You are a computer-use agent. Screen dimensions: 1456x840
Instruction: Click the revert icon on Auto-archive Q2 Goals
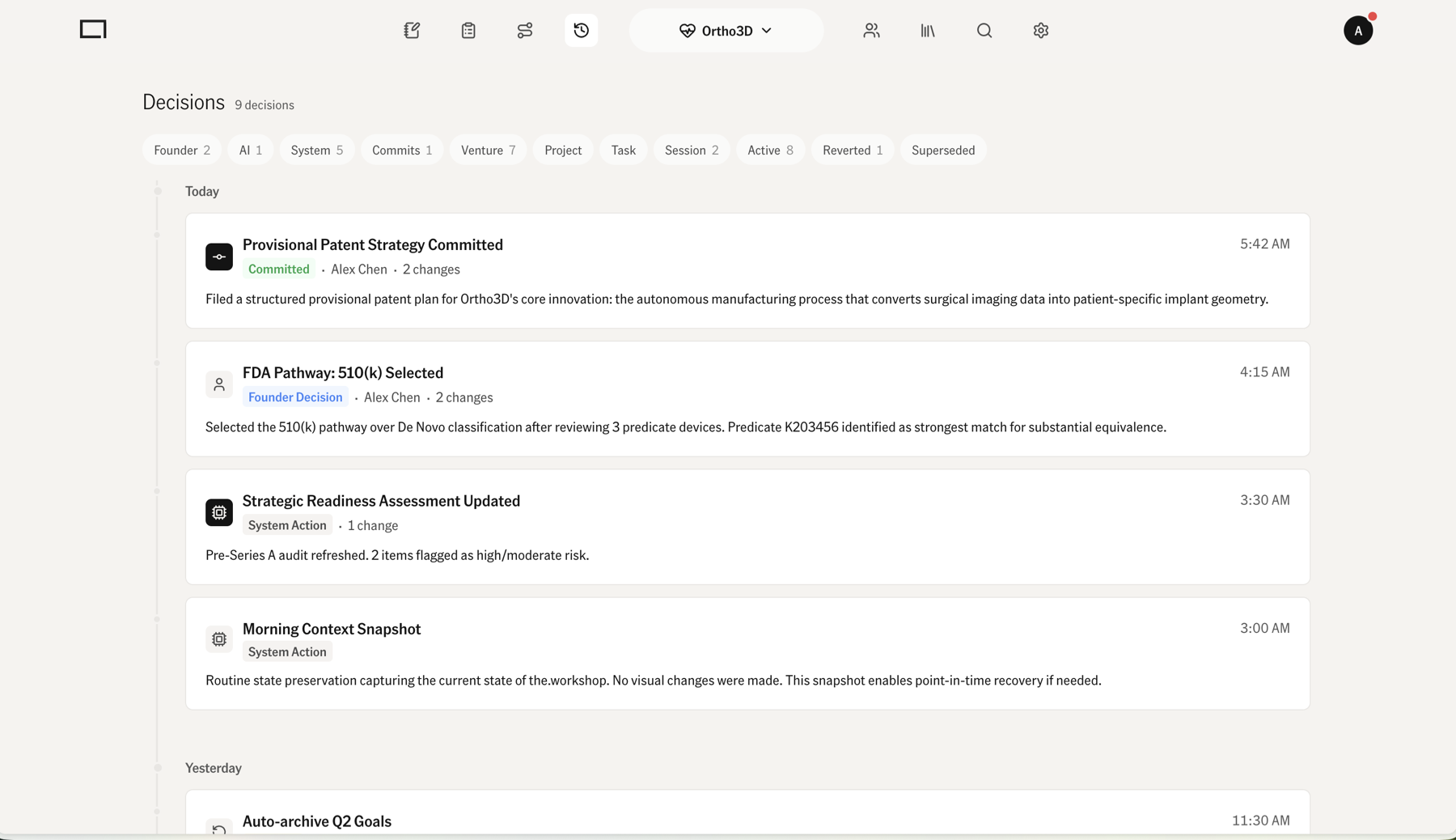(x=219, y=828)
